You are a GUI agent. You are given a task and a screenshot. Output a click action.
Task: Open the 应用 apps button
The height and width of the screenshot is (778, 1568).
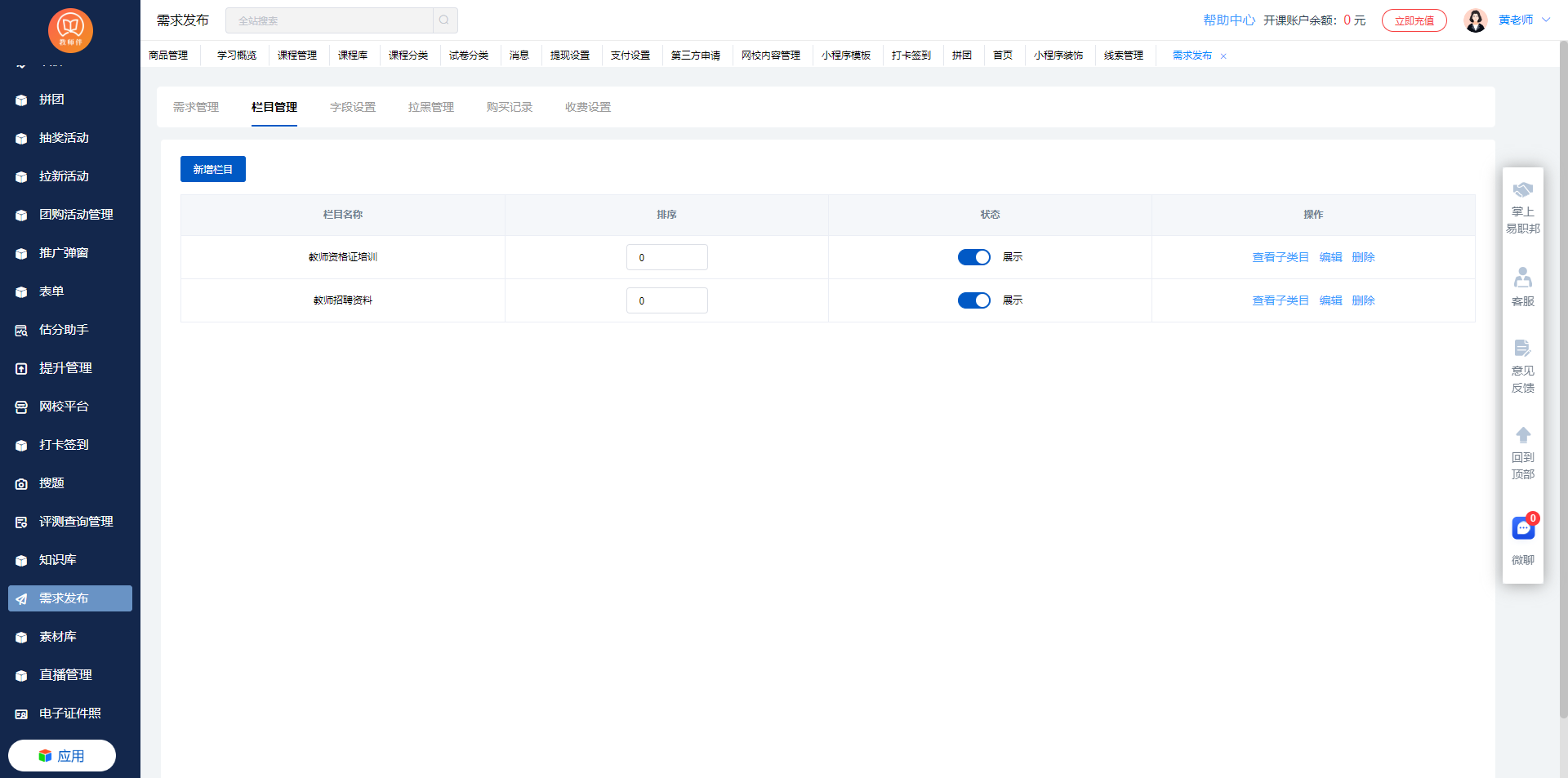coord(62,756)
